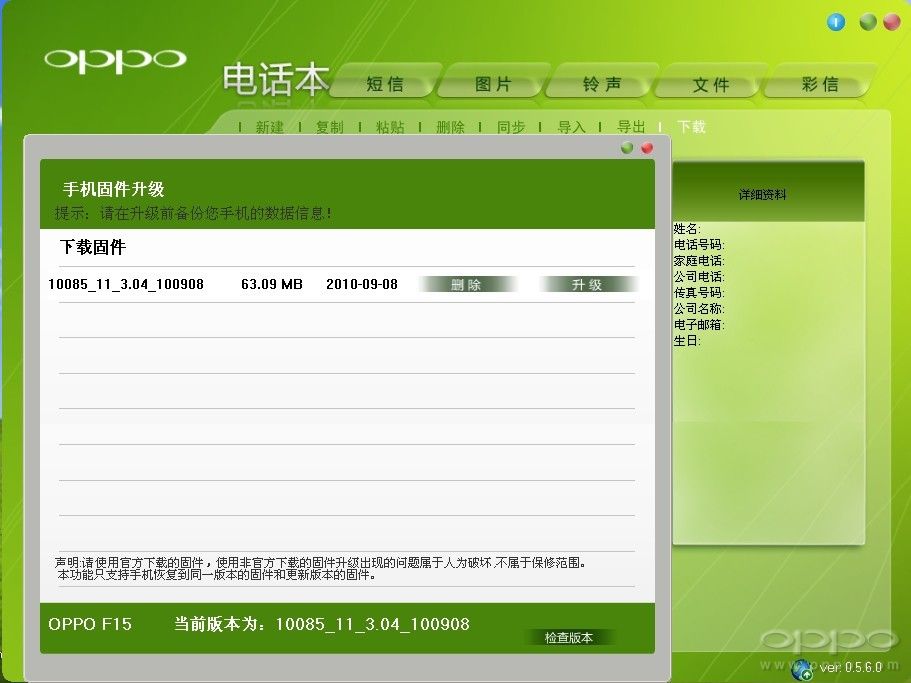Image resolution: width=911 pixels, height=683 pixels.
Task: Click the 手机固件升级 dialog title
Action: pyautogui.click(x=113, y=189)
